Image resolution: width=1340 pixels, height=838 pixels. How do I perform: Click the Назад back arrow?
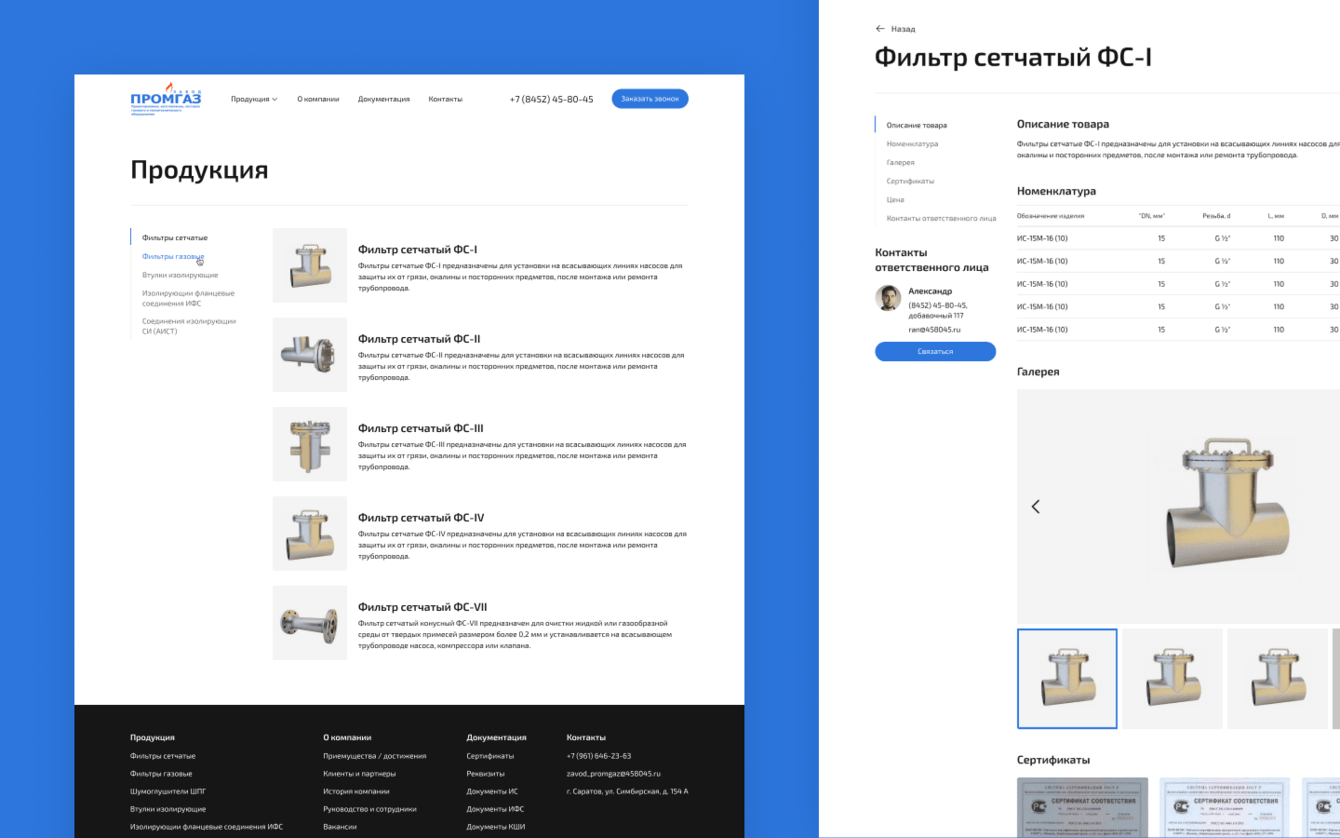coord(881,28)
